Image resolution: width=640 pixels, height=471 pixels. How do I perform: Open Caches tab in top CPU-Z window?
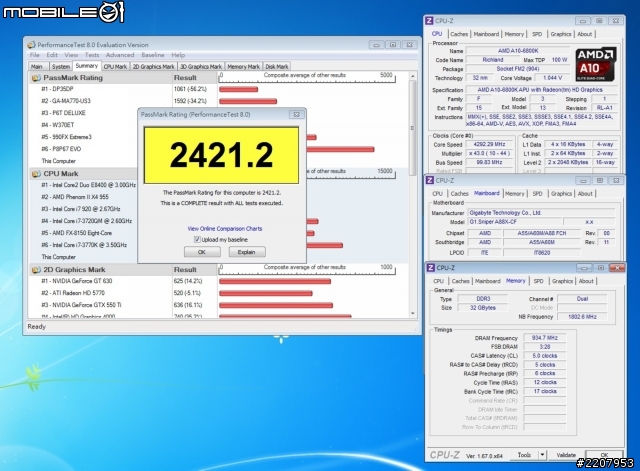[459, 34]
